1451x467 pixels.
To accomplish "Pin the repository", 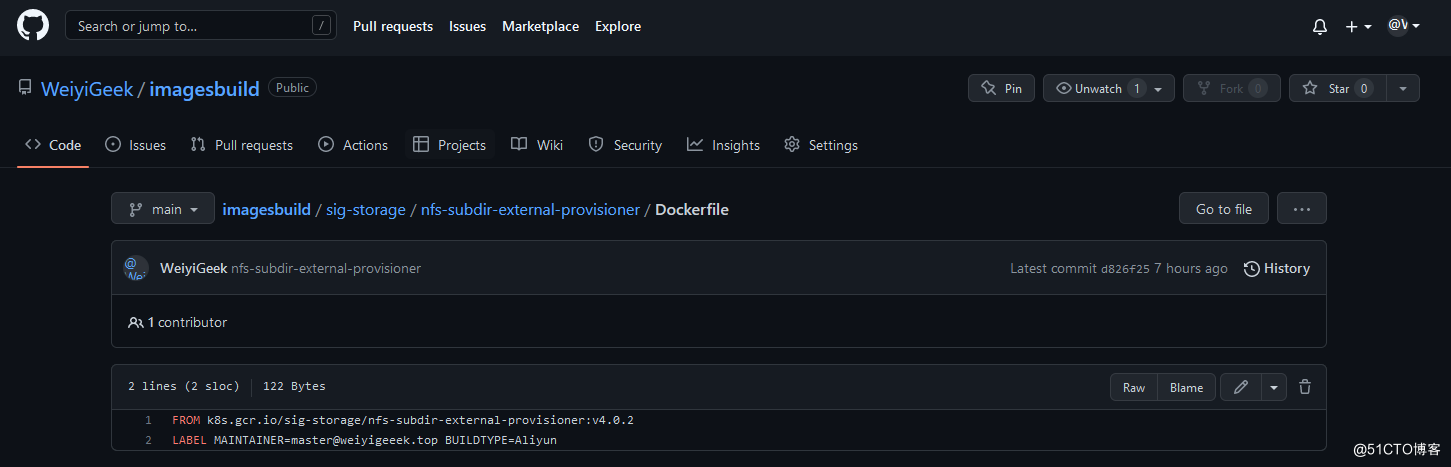I will 1001,88.
